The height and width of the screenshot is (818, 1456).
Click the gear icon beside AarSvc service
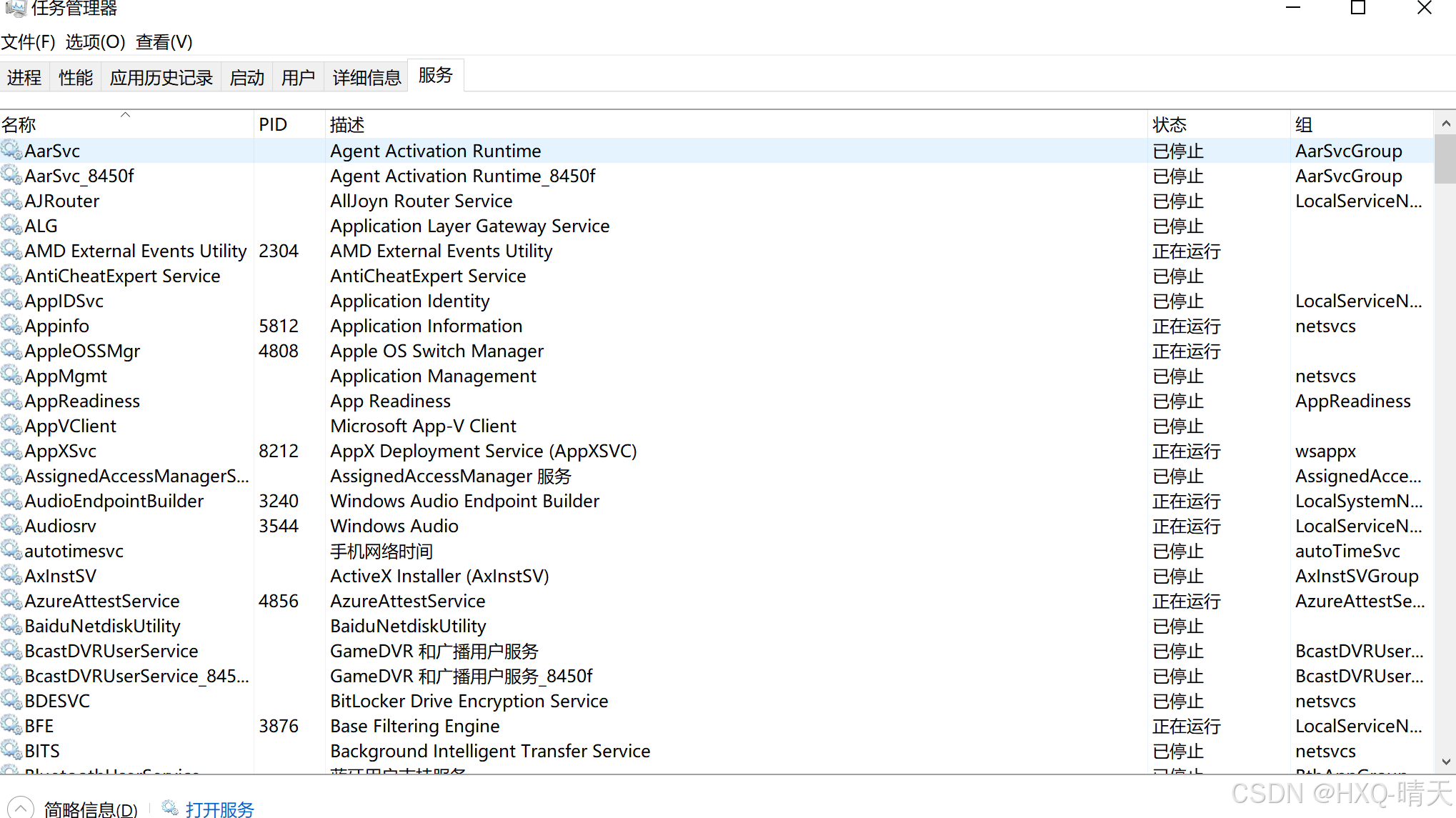tap(11, 150)
